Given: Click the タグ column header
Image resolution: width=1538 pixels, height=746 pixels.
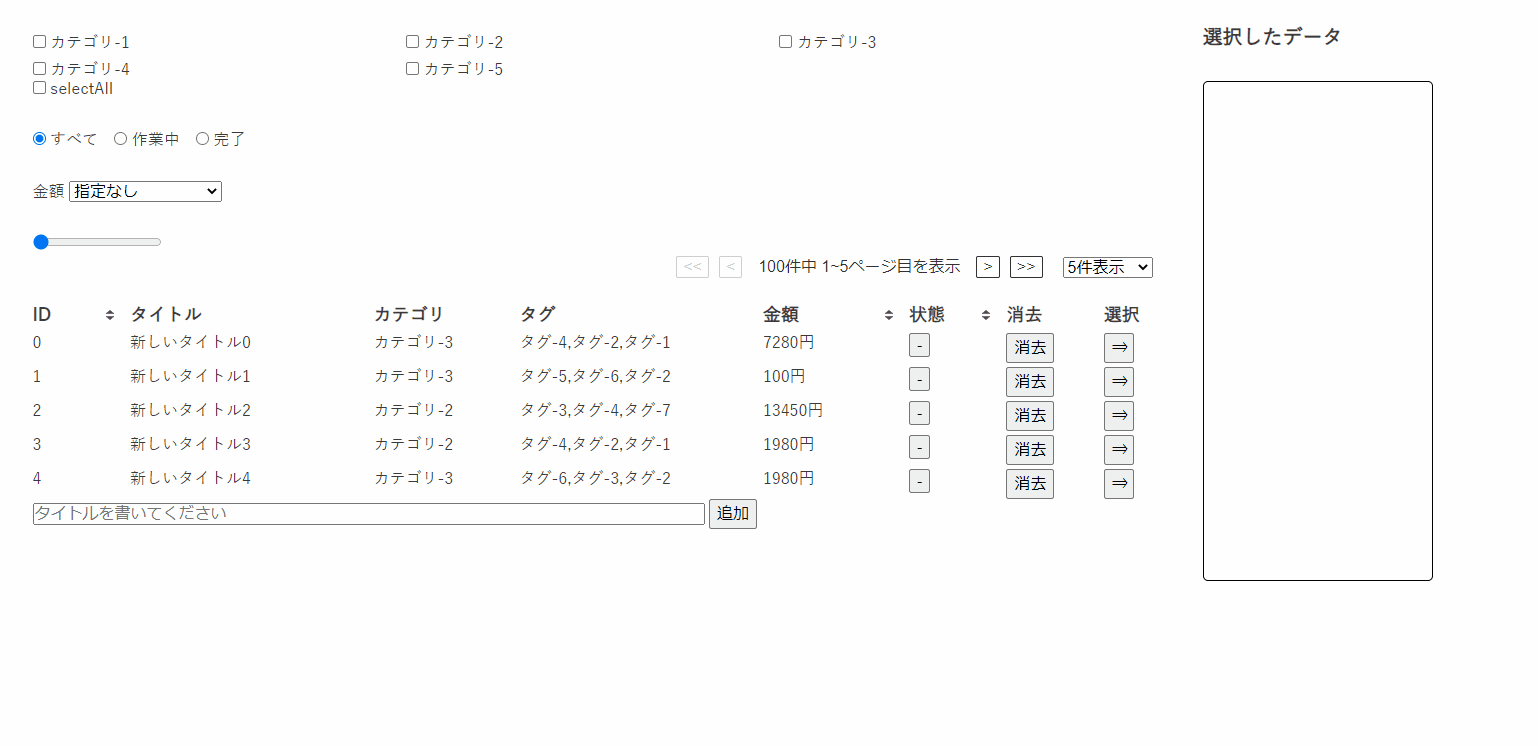Looking at the screenshot, I should coord(537,315).
